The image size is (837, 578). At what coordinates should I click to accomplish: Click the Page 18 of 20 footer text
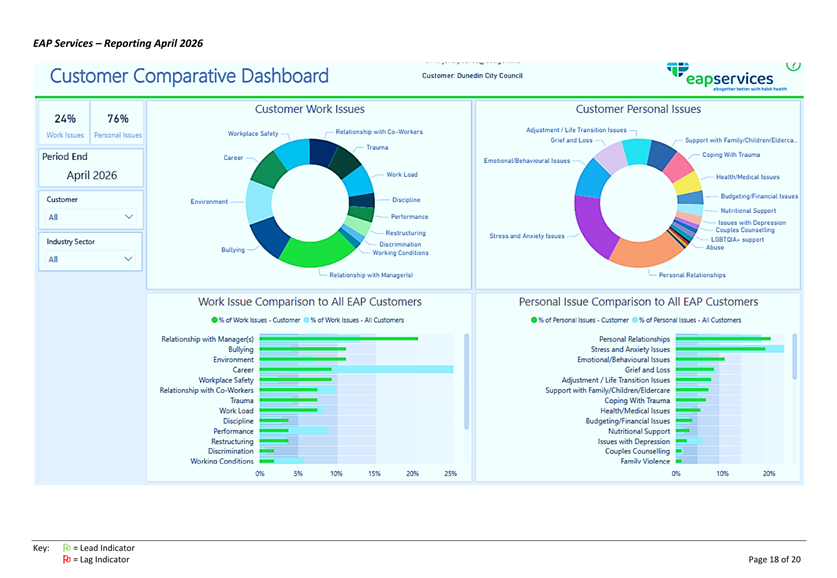click(x=774, y=559)
